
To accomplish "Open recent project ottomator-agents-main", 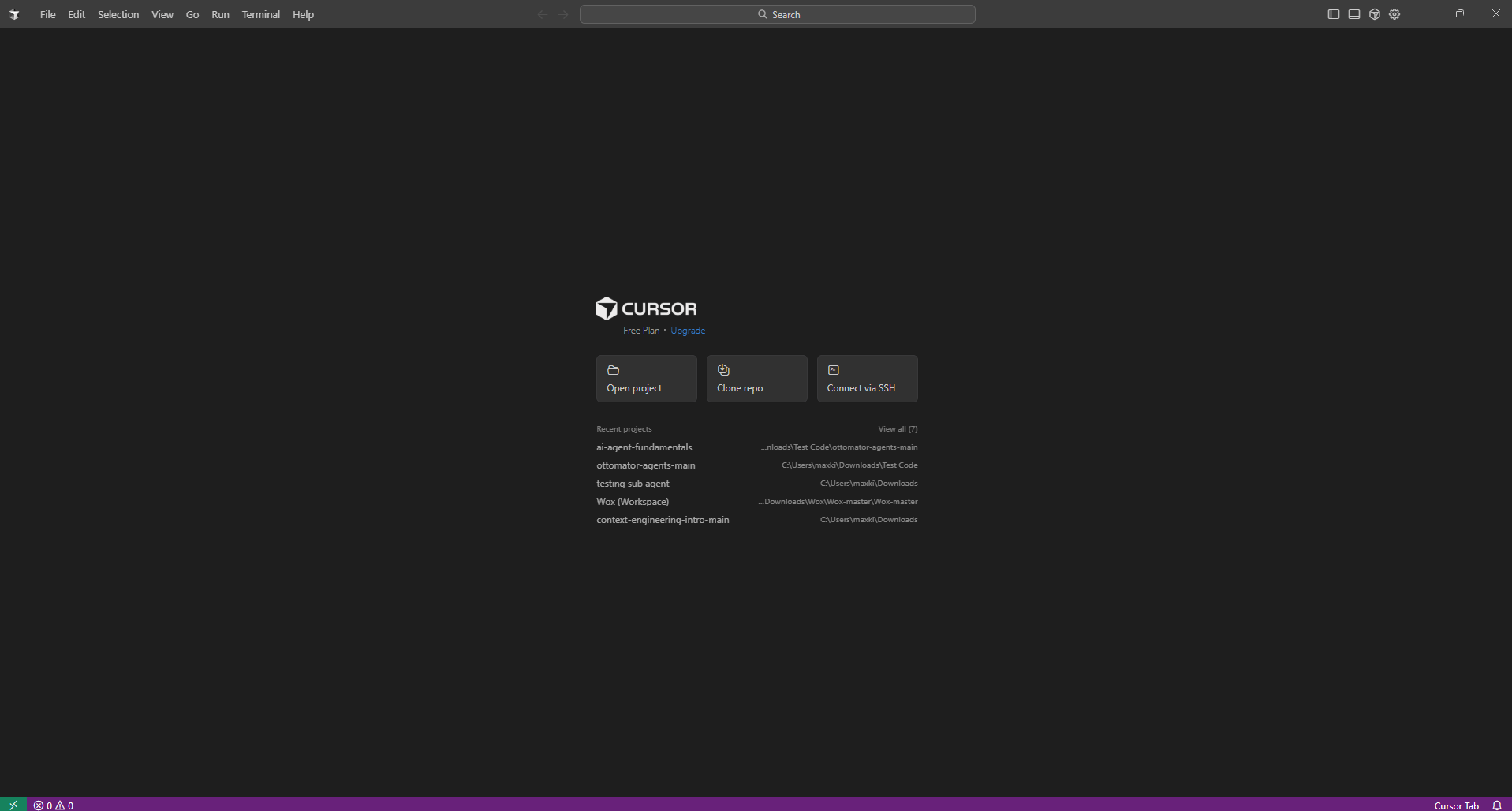I will click(x=757, y=465).
